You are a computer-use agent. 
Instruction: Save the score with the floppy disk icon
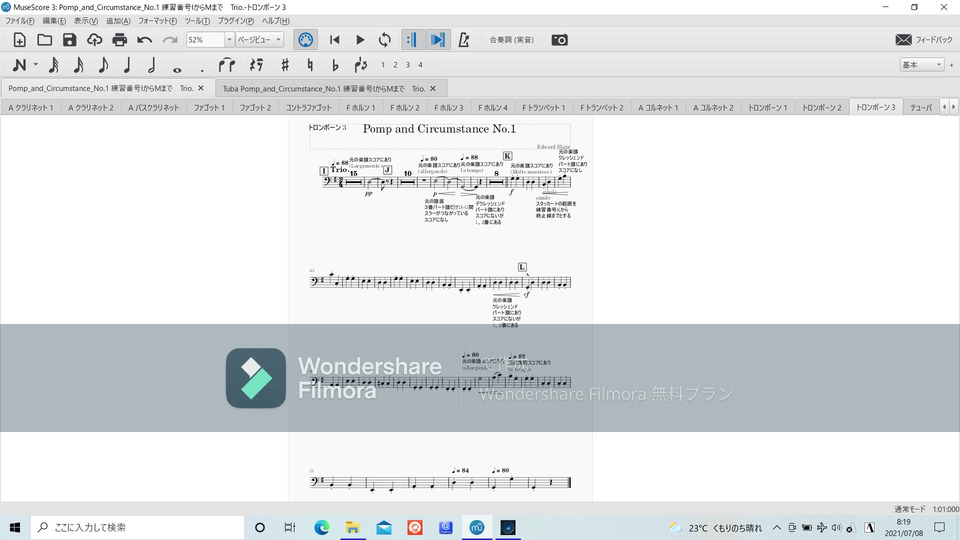69,40
